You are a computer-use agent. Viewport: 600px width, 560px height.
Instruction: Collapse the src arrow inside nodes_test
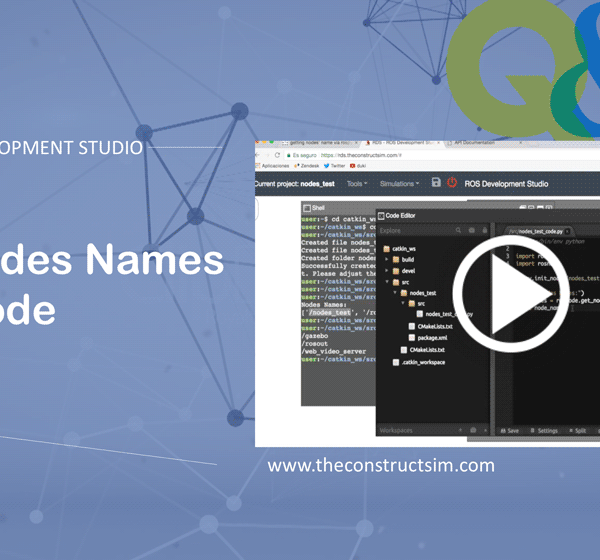403,303
